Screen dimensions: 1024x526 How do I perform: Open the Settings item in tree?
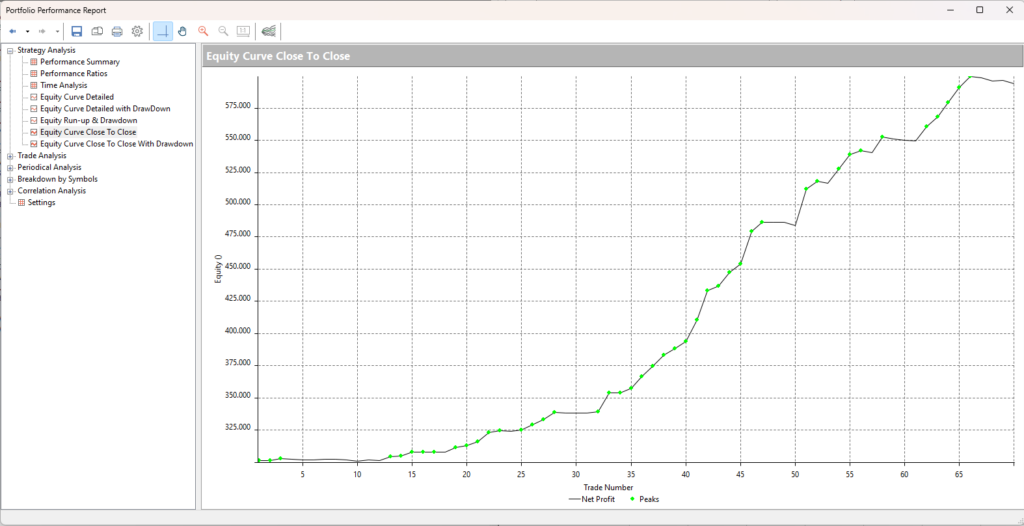41,202
